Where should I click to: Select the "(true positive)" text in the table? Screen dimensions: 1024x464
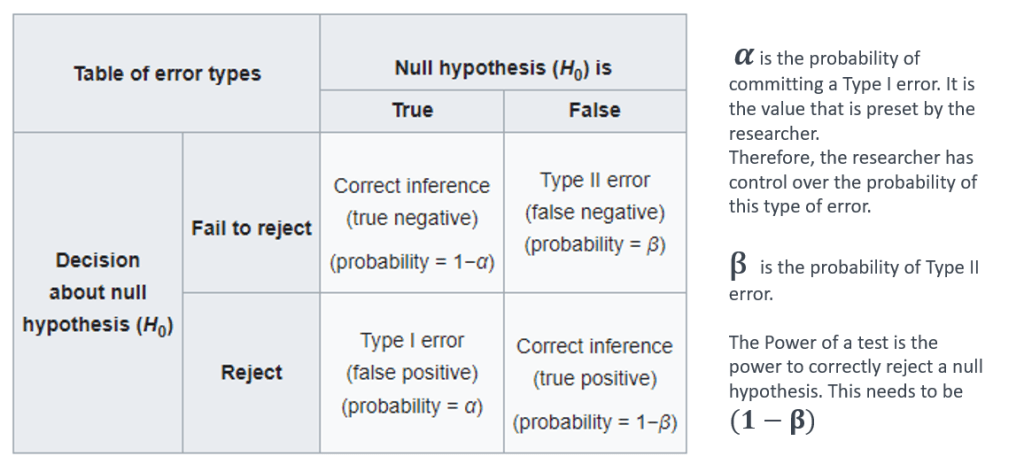click(x=594, y=379)
